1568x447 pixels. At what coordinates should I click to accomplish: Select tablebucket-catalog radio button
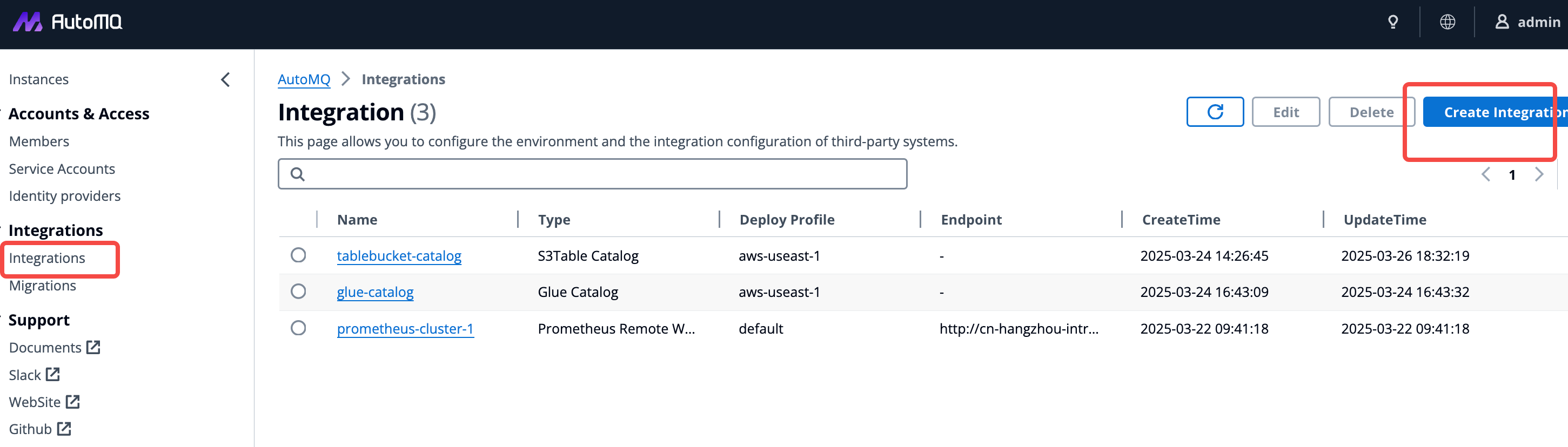point(298,255)
